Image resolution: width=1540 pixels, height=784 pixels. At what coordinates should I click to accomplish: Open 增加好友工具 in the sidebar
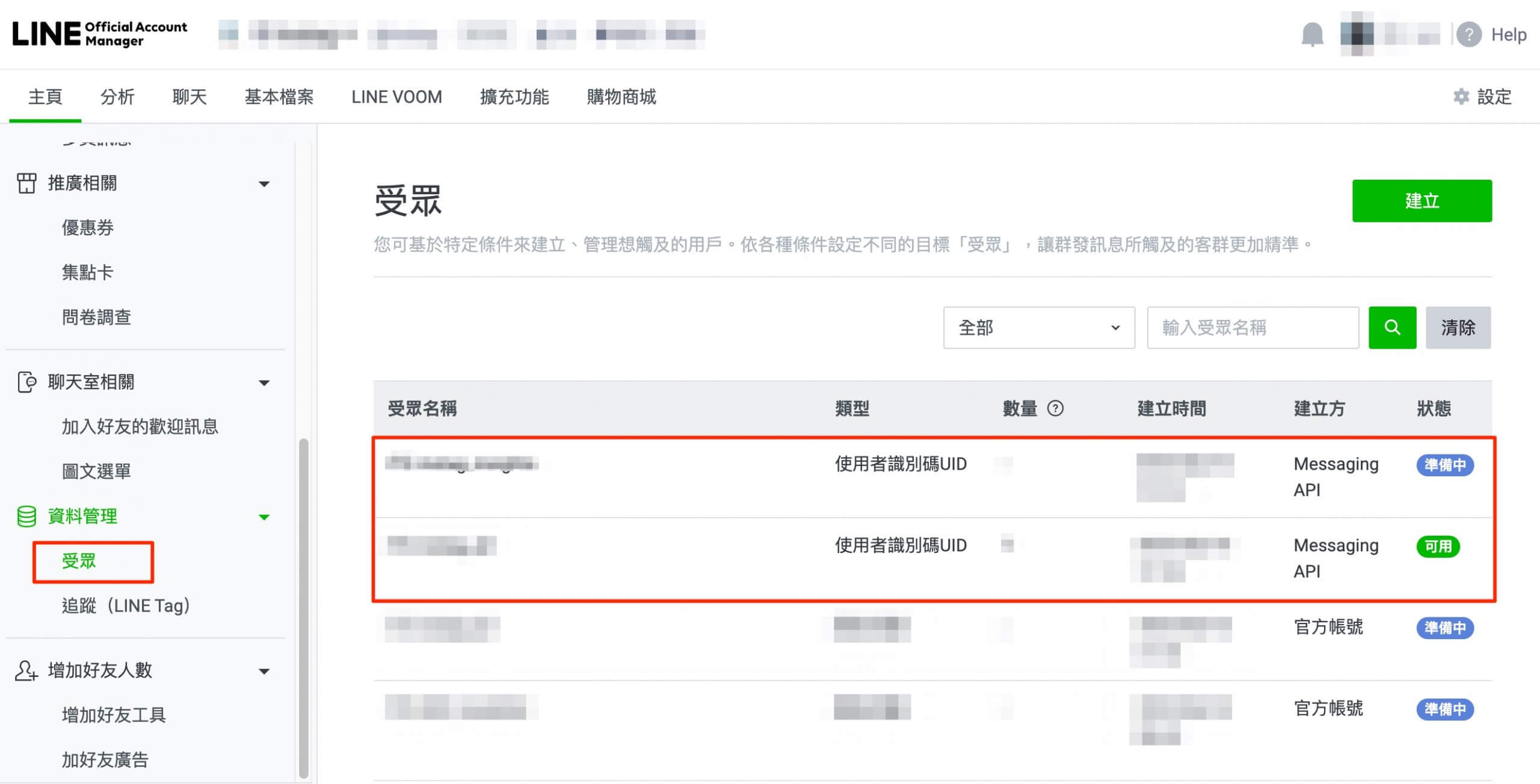click(x=114, y=715)
